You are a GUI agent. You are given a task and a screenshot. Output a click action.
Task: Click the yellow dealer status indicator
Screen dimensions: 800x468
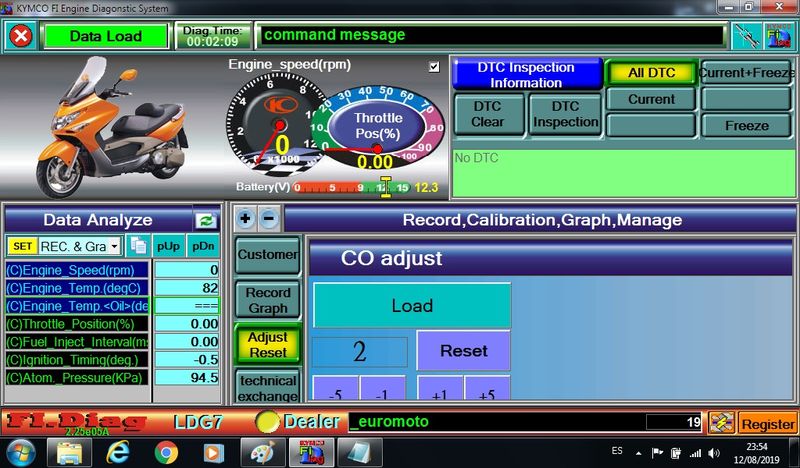(267, 422)
